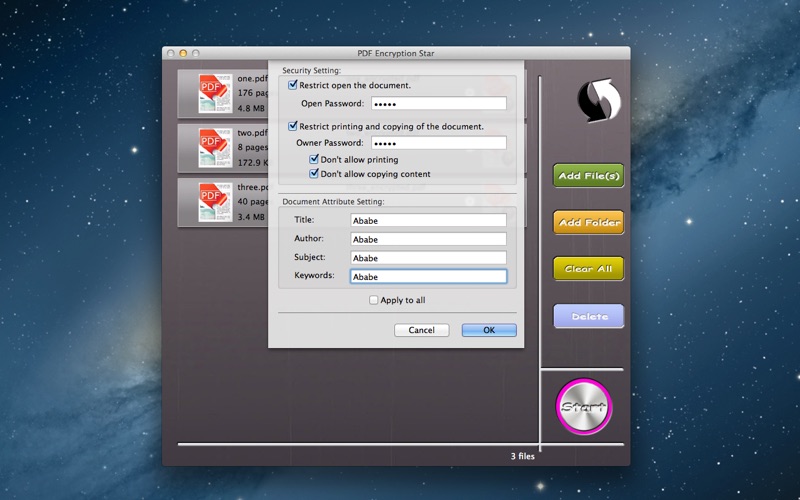Enable the Apply to all checkbox

point(374,300)
